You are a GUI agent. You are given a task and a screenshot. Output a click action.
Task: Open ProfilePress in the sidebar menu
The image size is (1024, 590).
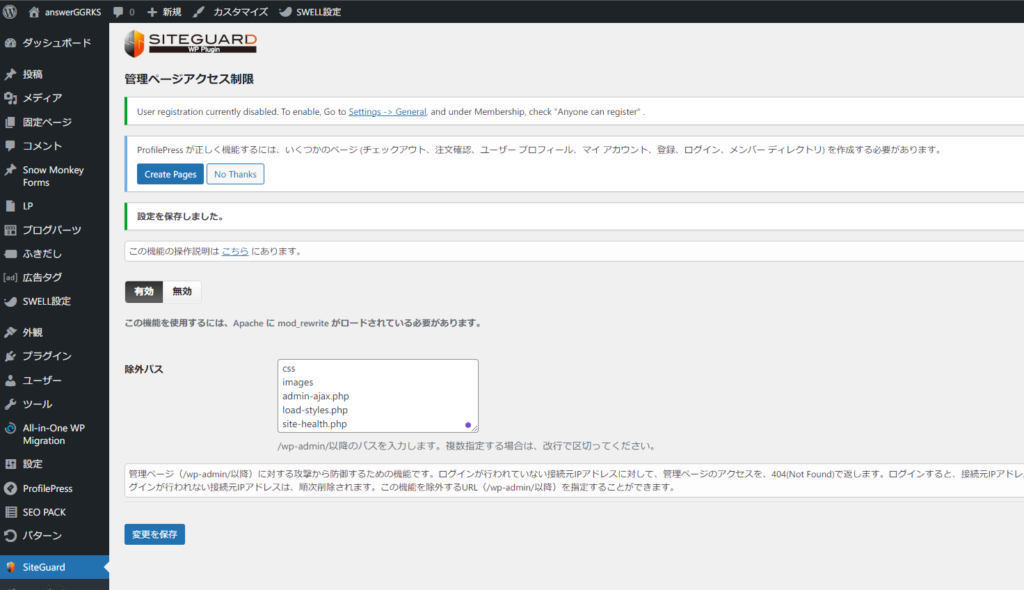(x=47, y=488)
